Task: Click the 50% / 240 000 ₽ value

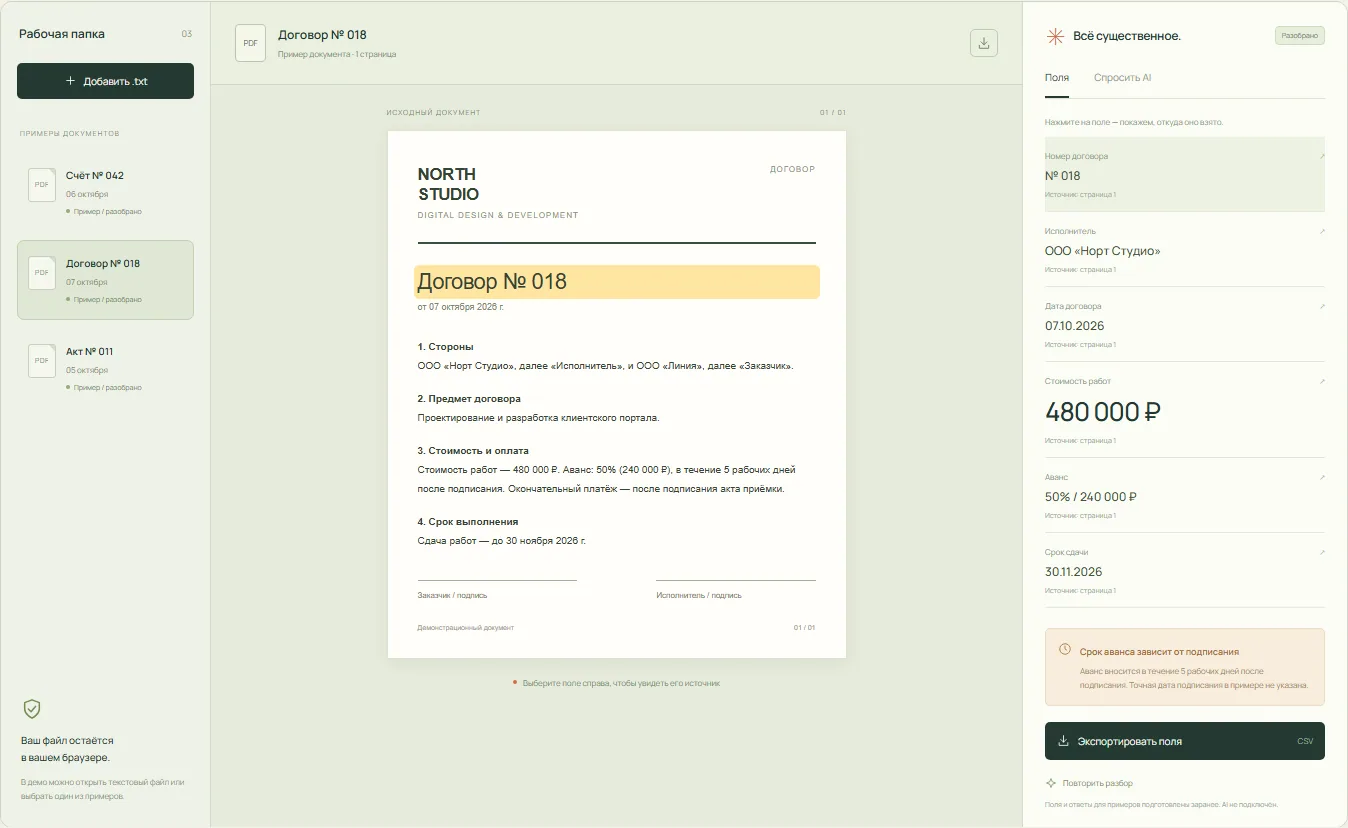Action: (x=1091, y=497)
